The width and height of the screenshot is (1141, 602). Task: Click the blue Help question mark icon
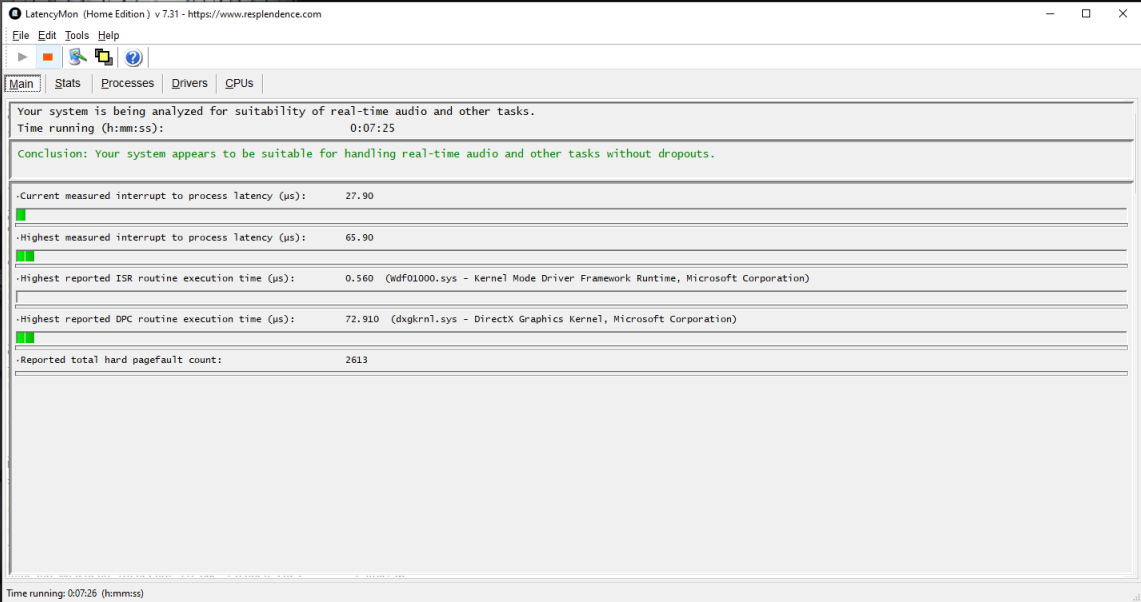pyautogui.click(x=133, y=58)
